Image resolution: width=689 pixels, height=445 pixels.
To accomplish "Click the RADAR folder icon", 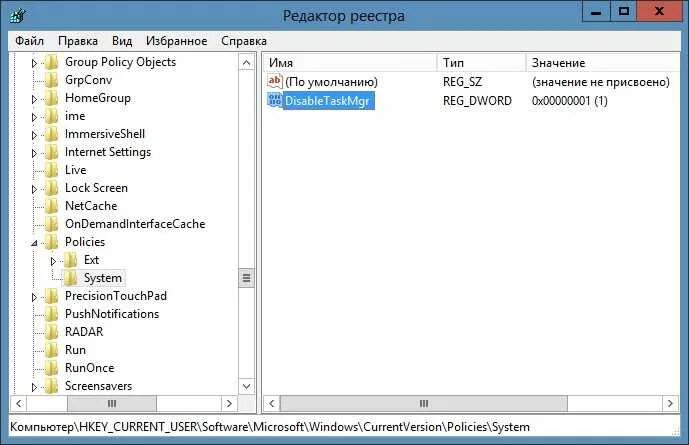I will pos(52,332).
